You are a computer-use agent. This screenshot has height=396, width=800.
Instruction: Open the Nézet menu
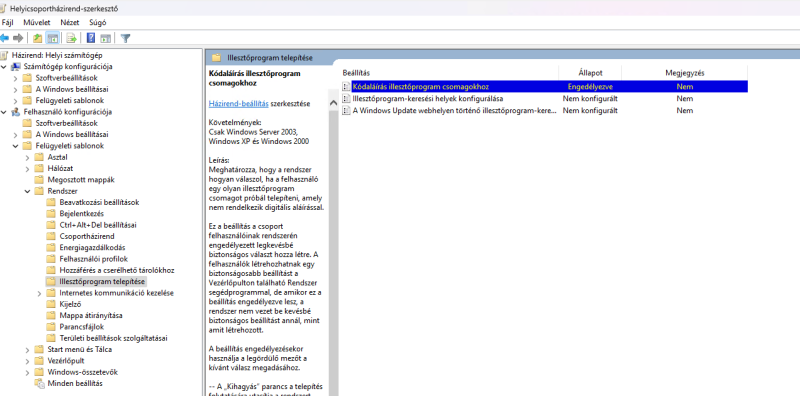click(x=70, y=22)
